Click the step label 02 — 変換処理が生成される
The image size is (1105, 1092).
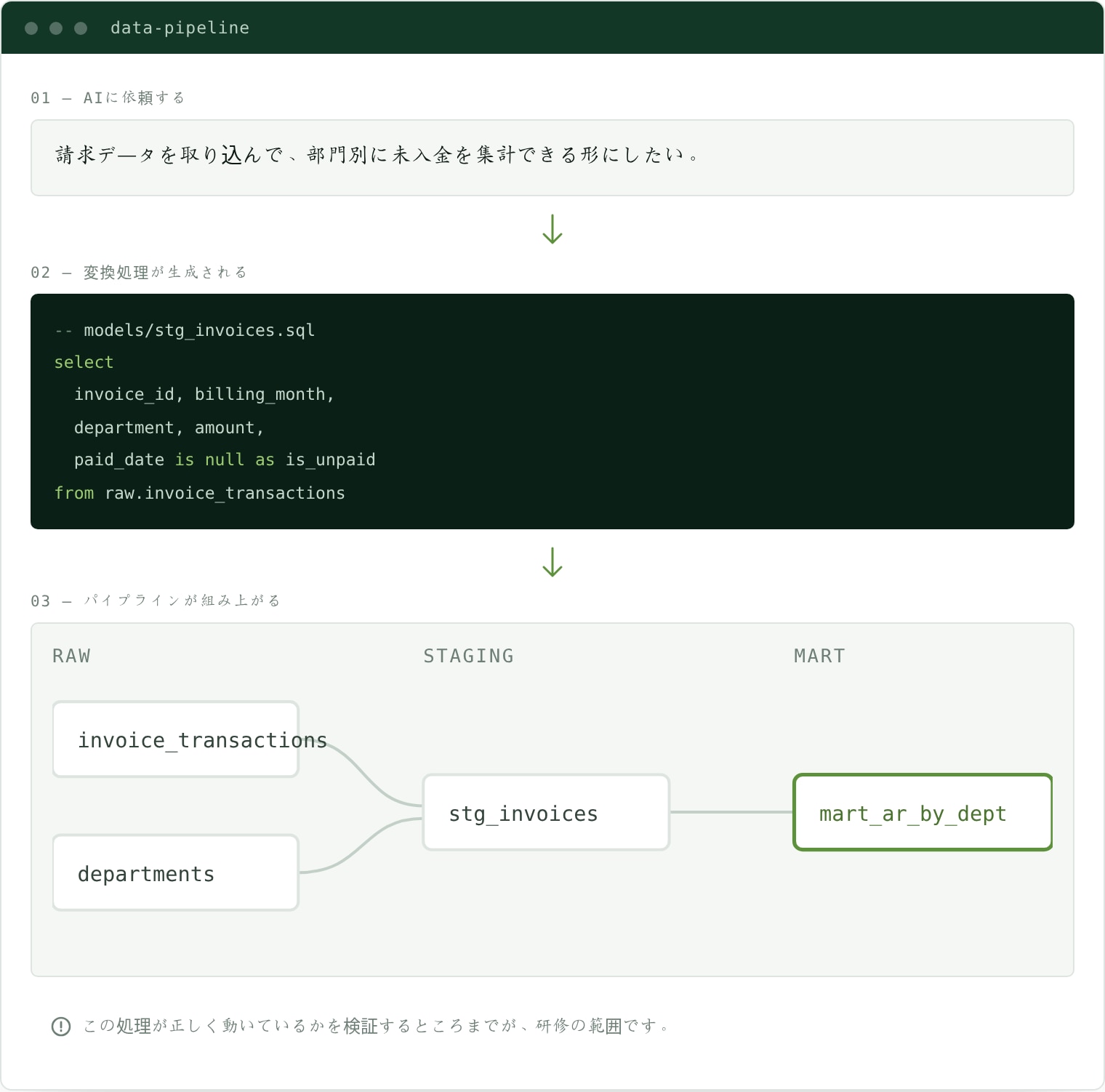click(139, 272)
